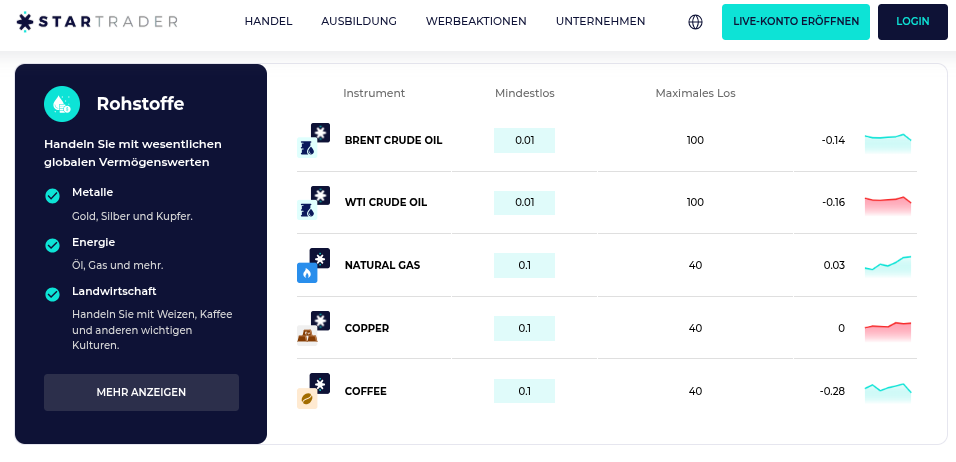956x462 pixels.
Task: Open the Coffee sparkline chart
Action: coord(888,393)
